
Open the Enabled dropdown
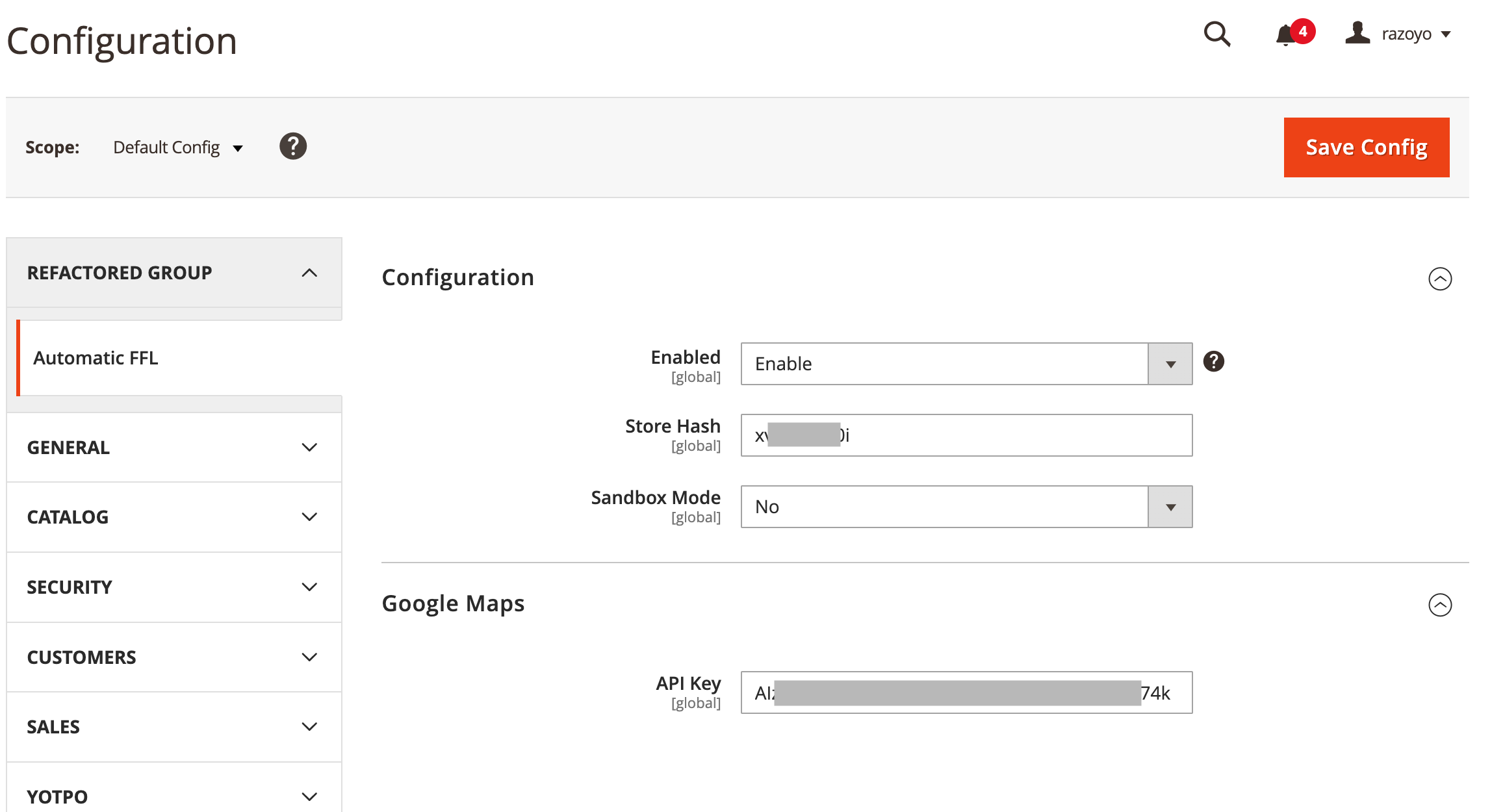(966, 364)
